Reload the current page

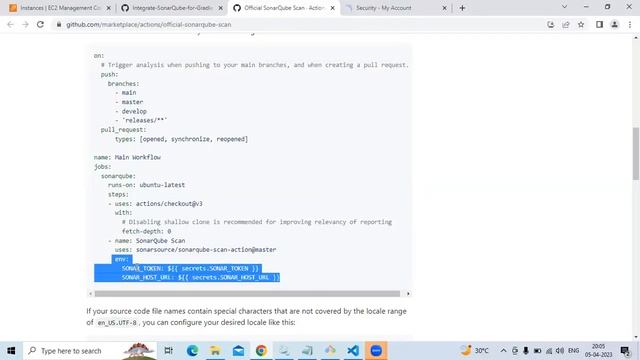click(x=40, y=24)
